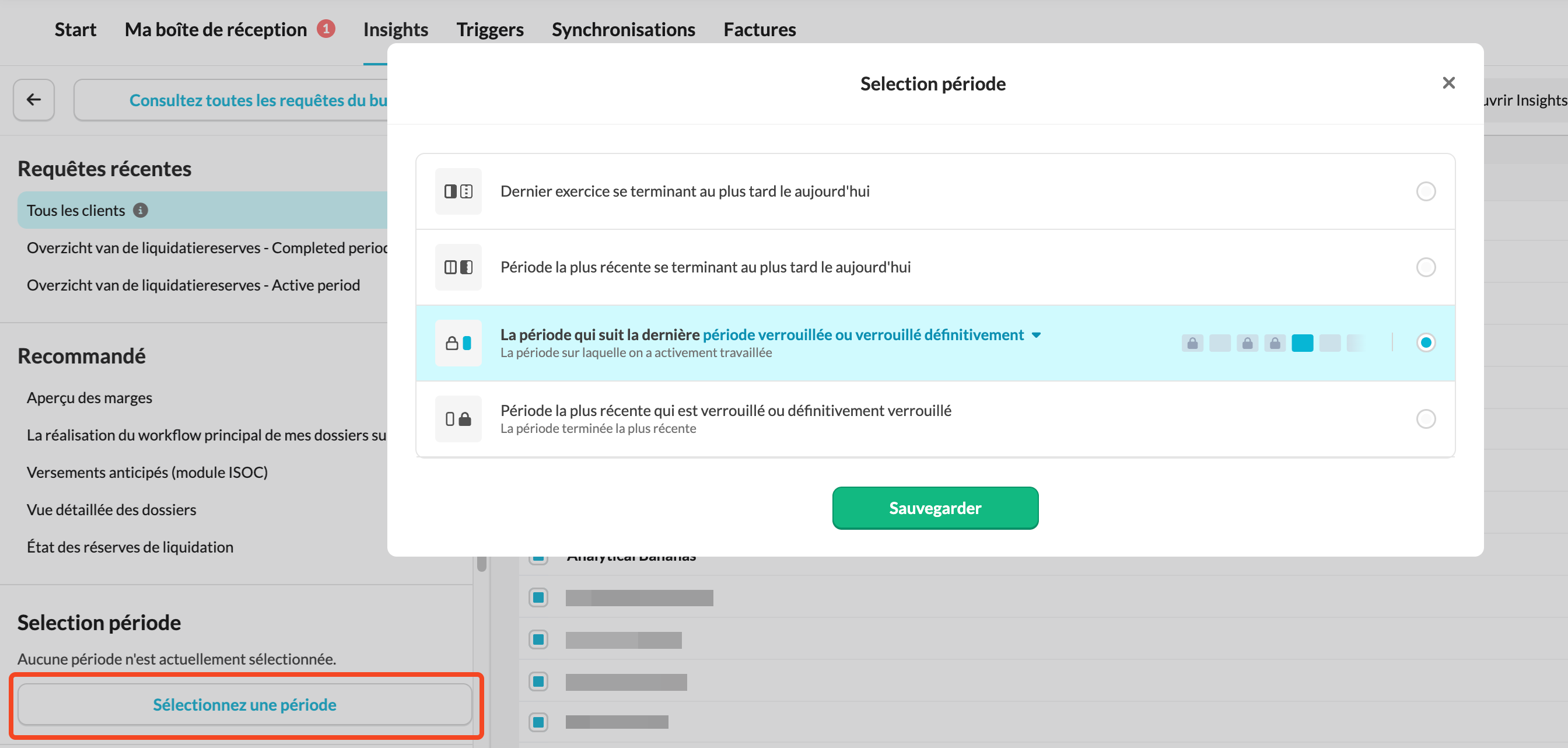Switch to the Synchronisations tab
The height and width of the screenshot is (748, 1568).
(622, 29)
